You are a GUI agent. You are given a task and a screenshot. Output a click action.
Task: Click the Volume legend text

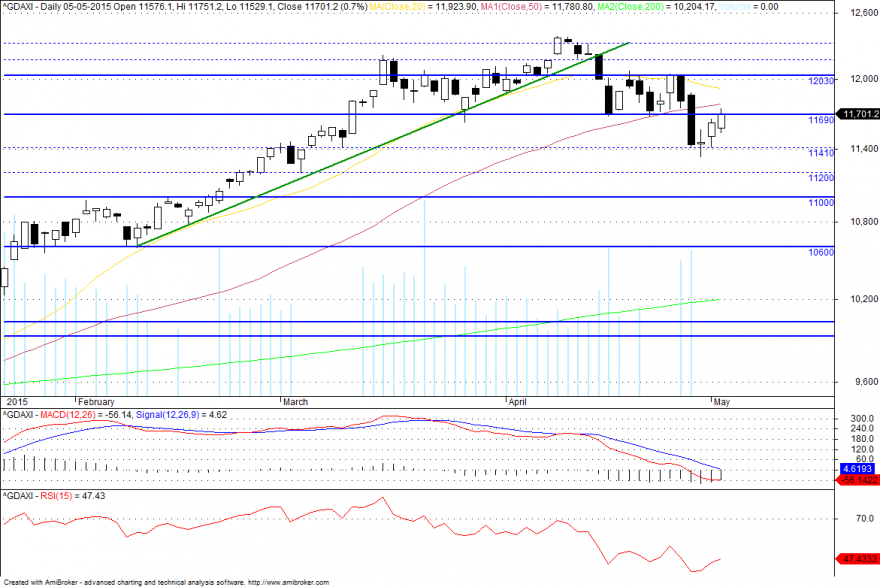pyautogui.click(x=735, y=7)
